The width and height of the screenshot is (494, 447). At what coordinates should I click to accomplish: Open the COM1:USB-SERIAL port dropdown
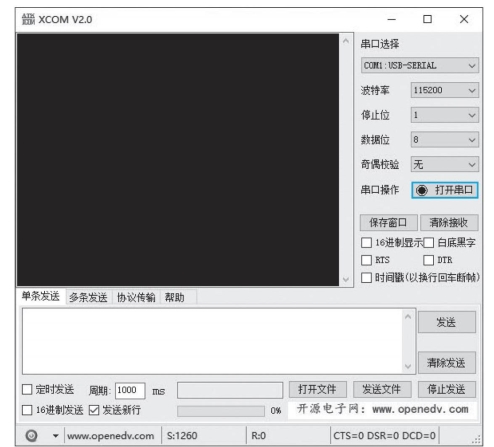420,66
